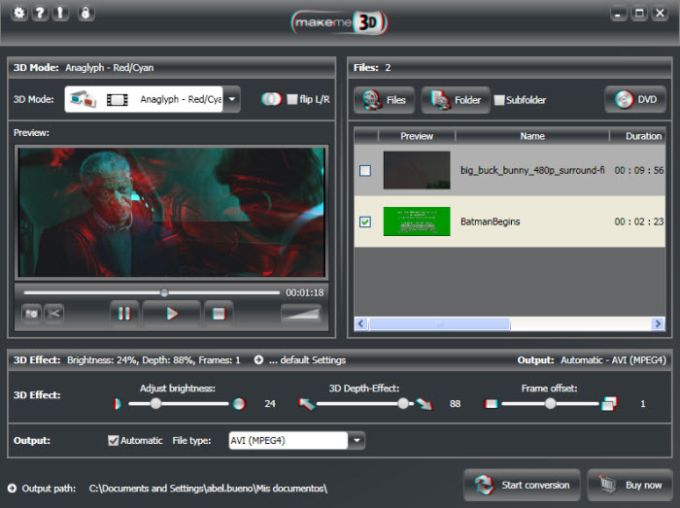Viewport: 680px width, 508px height.
Task: Sort by the Name column header
Action: click(532, 136)
